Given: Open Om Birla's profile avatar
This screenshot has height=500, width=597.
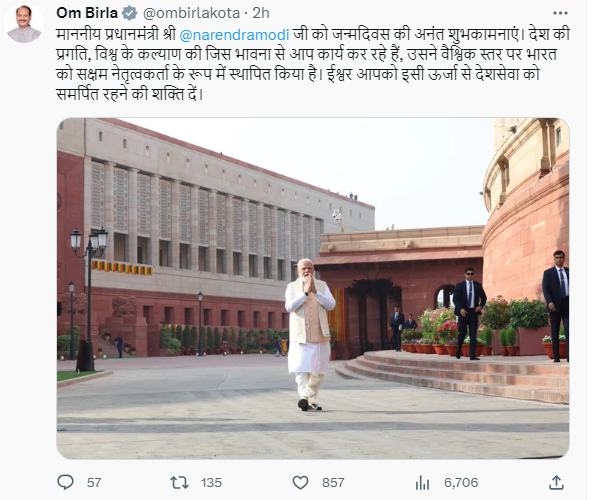Looking at the screenshot, I should tap(24, 24).
